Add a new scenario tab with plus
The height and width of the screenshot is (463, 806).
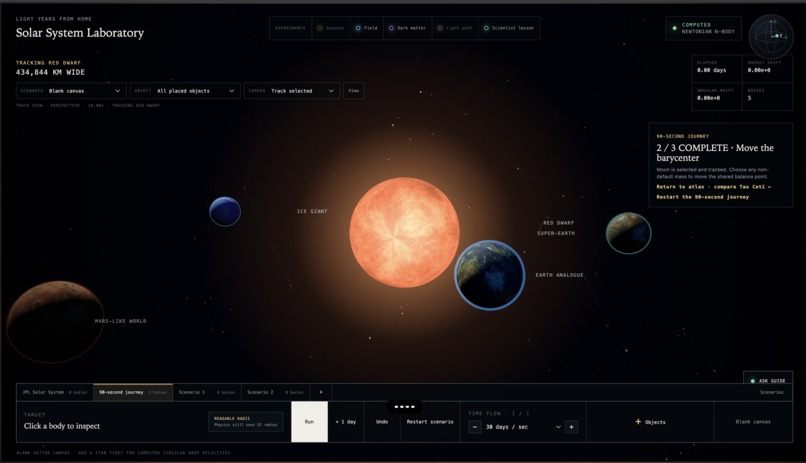321,392
